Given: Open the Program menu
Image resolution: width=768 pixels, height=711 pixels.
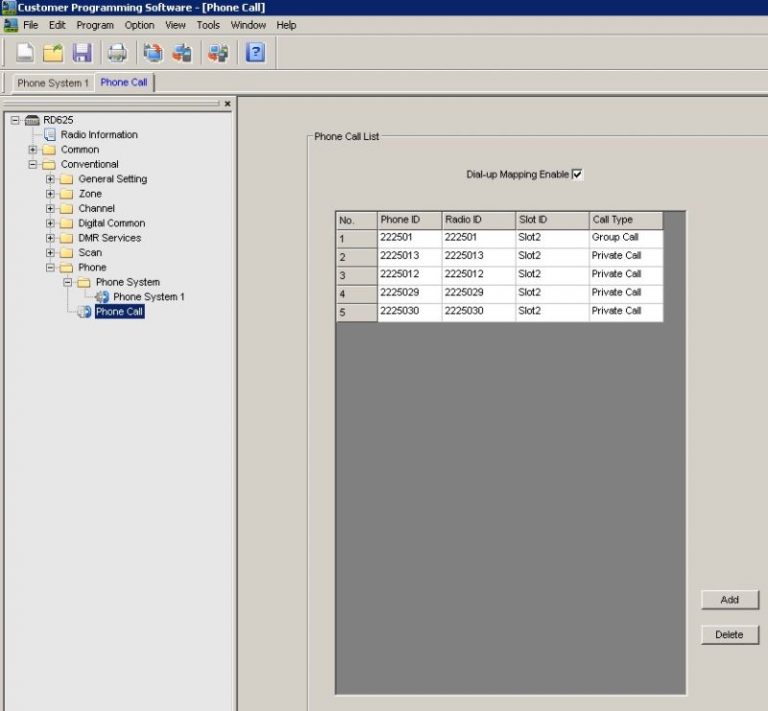Looking at the screenshot, I should tap(95, 25).
